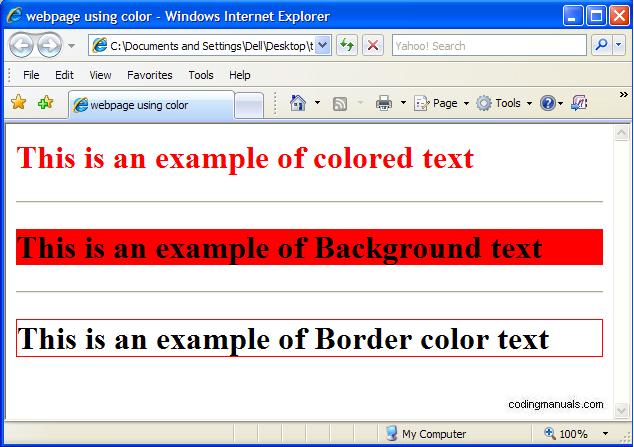Click the 'colored text' red heading

pos(245,158)
